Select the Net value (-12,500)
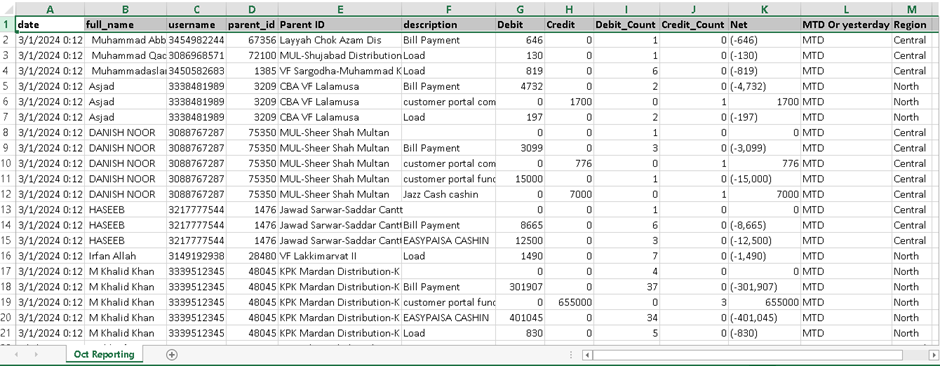Viewport: 940px width, 366px height. pyautogui.click(x=764, y=240)
